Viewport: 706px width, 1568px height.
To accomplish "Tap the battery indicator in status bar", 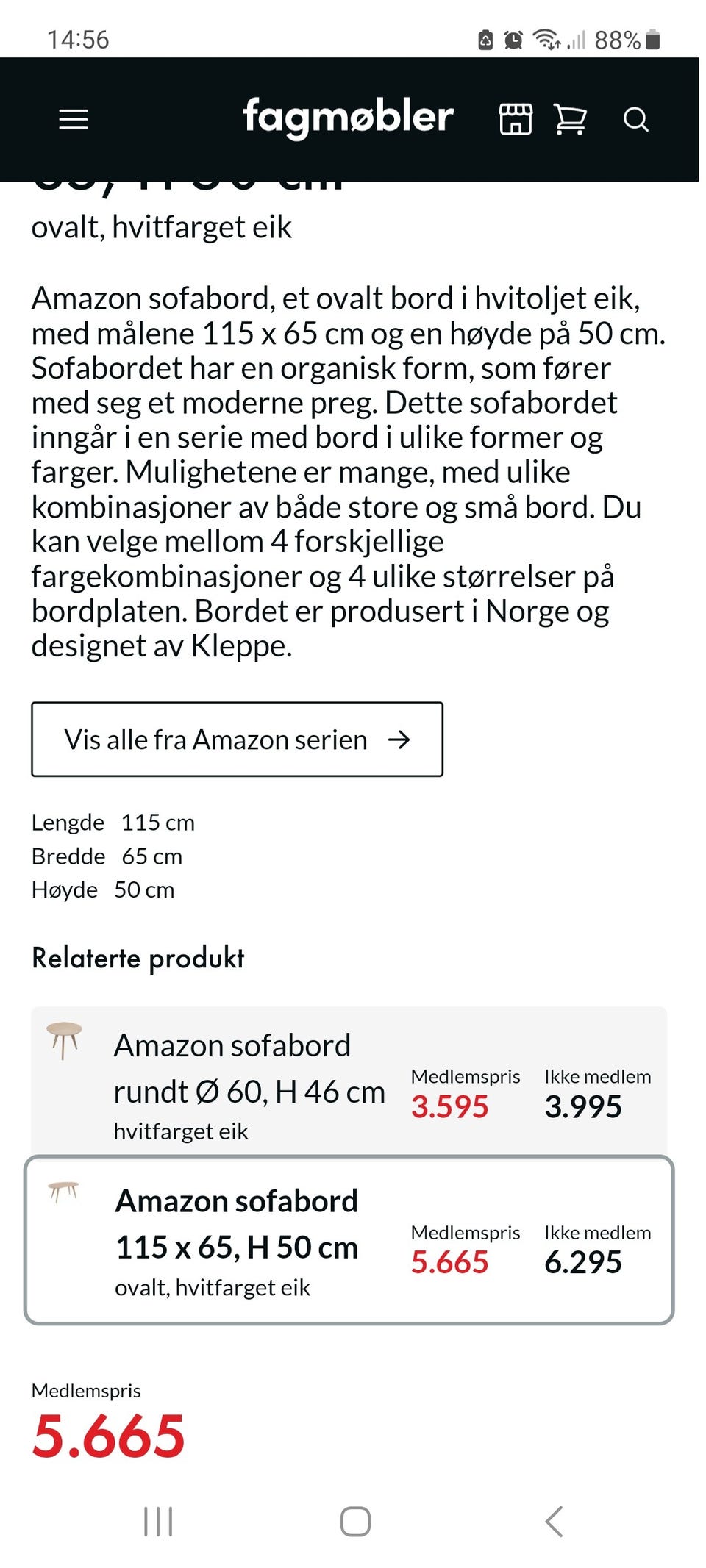I will [x=652, y=40].
